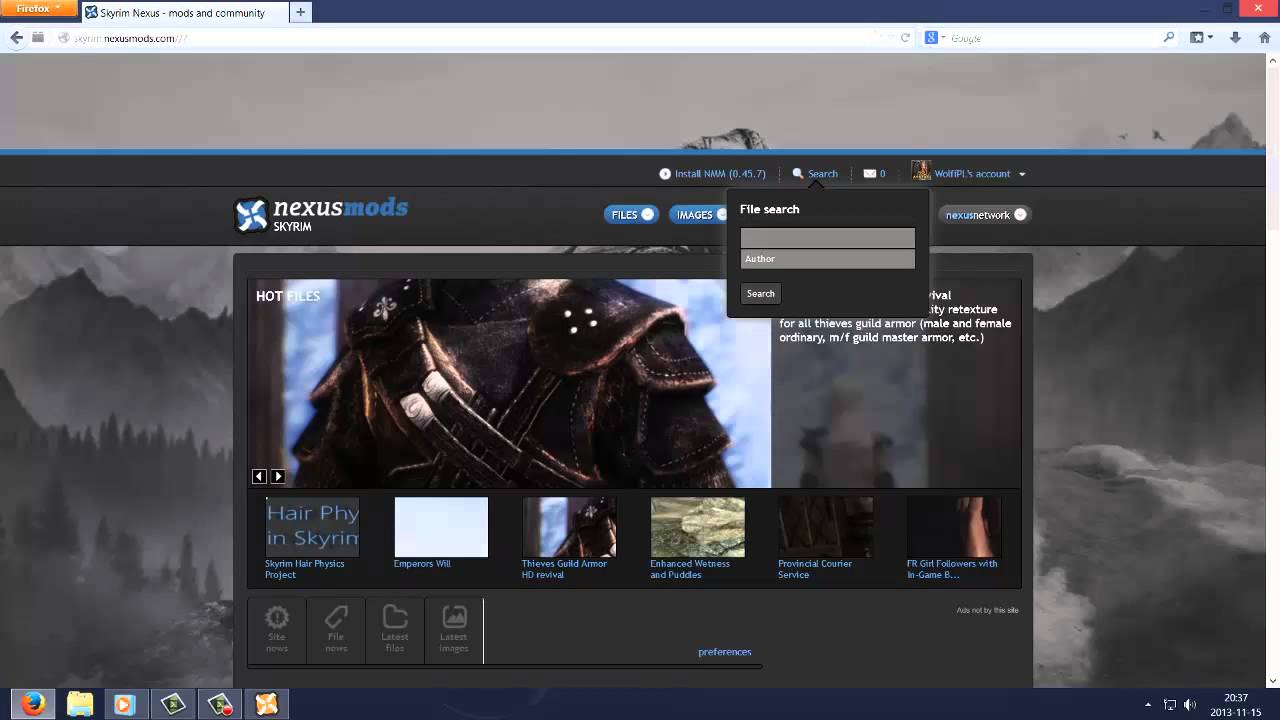Switch to the Site news tab
The image size is (1280, 720).
point(277,630)
